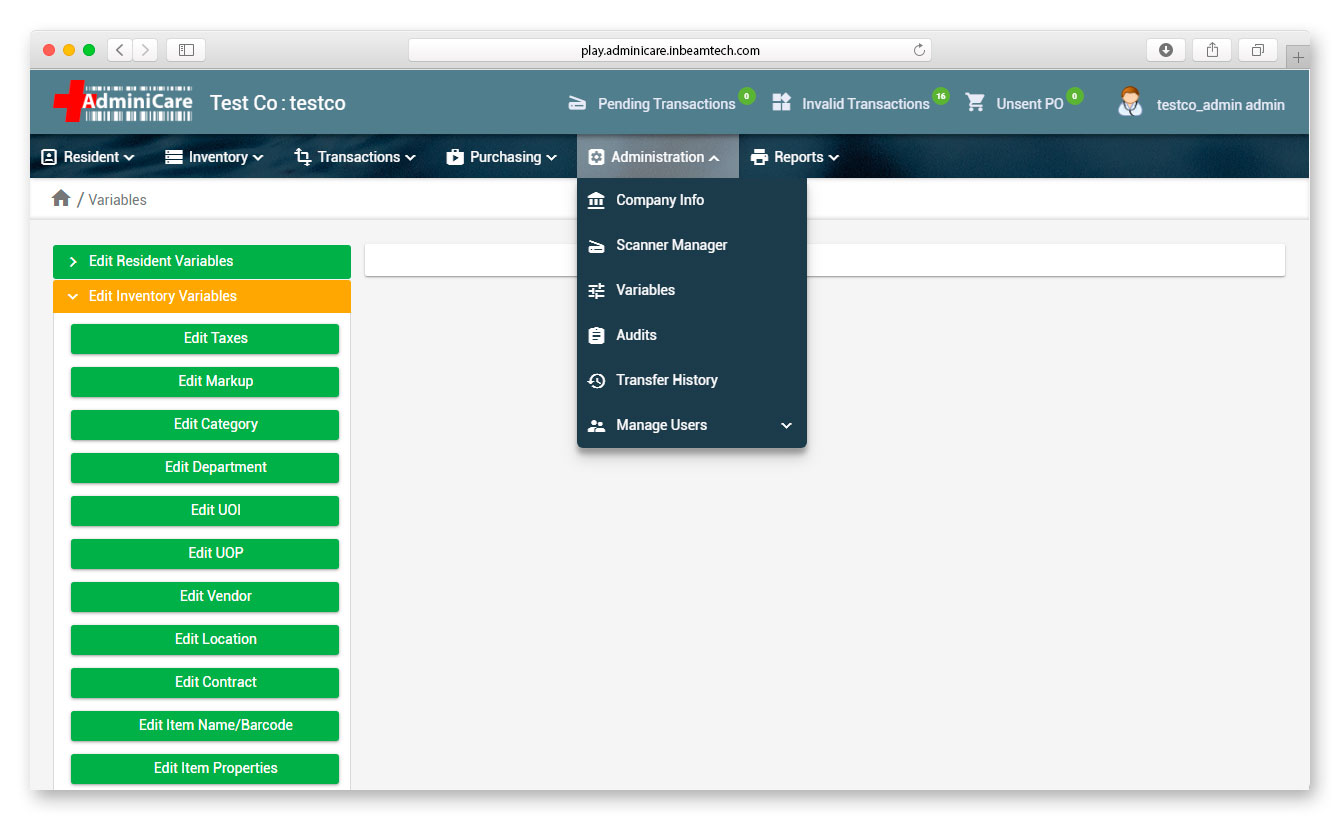Screen dimensions: 1340x820
Task: Click the Pending Transactions scanner icon
Action: click(577, 103)
